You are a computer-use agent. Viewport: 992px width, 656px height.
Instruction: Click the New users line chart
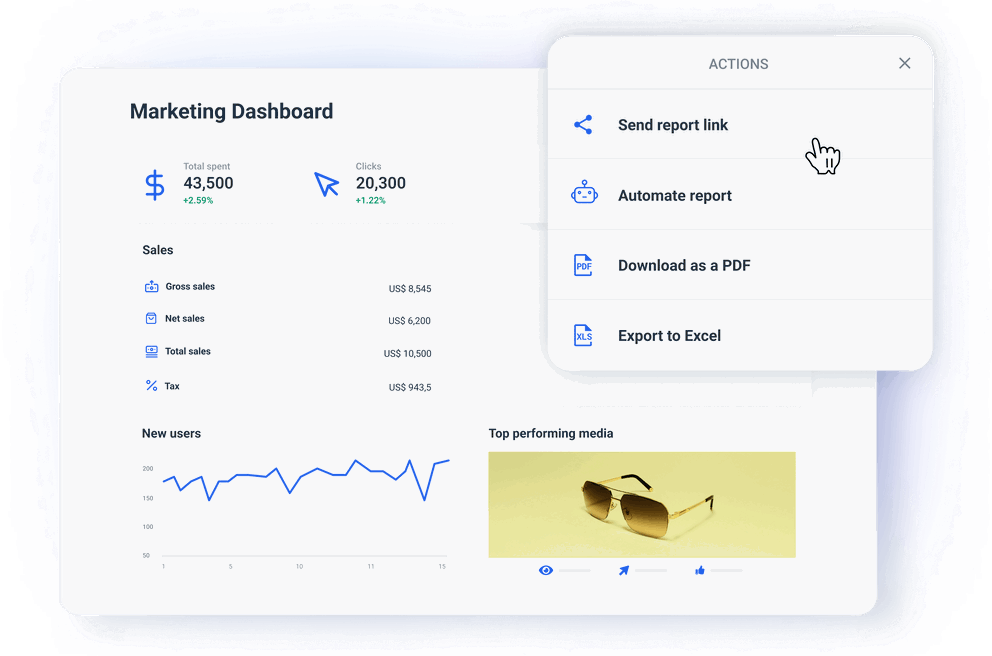pyautogui.click(x=300, y=490)
